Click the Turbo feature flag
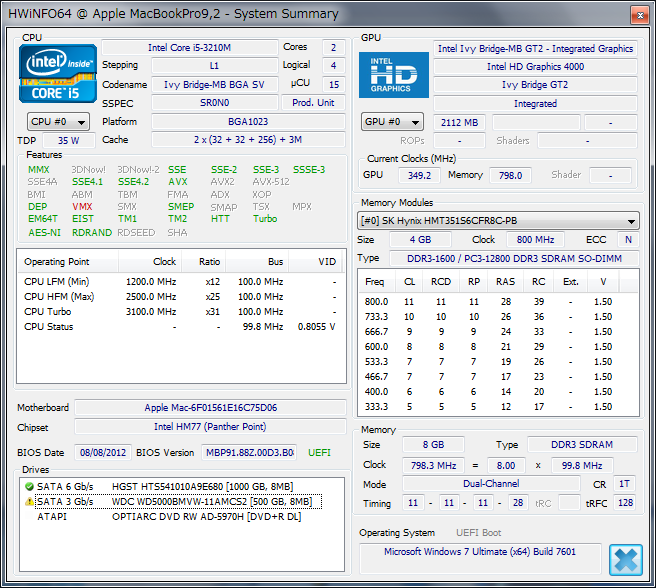Image resolution: width=656 pixels, height=588 pixels. point(265,218)
